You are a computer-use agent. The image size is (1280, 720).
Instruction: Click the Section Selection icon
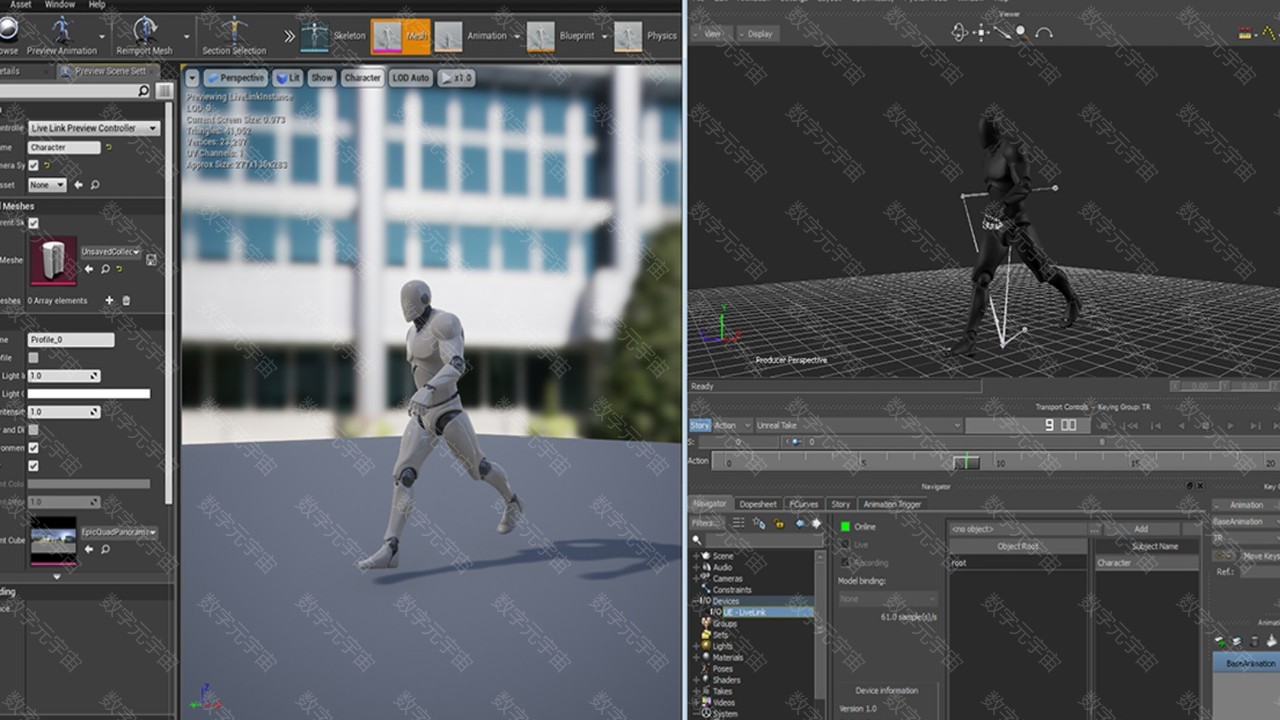coord(234,30)
